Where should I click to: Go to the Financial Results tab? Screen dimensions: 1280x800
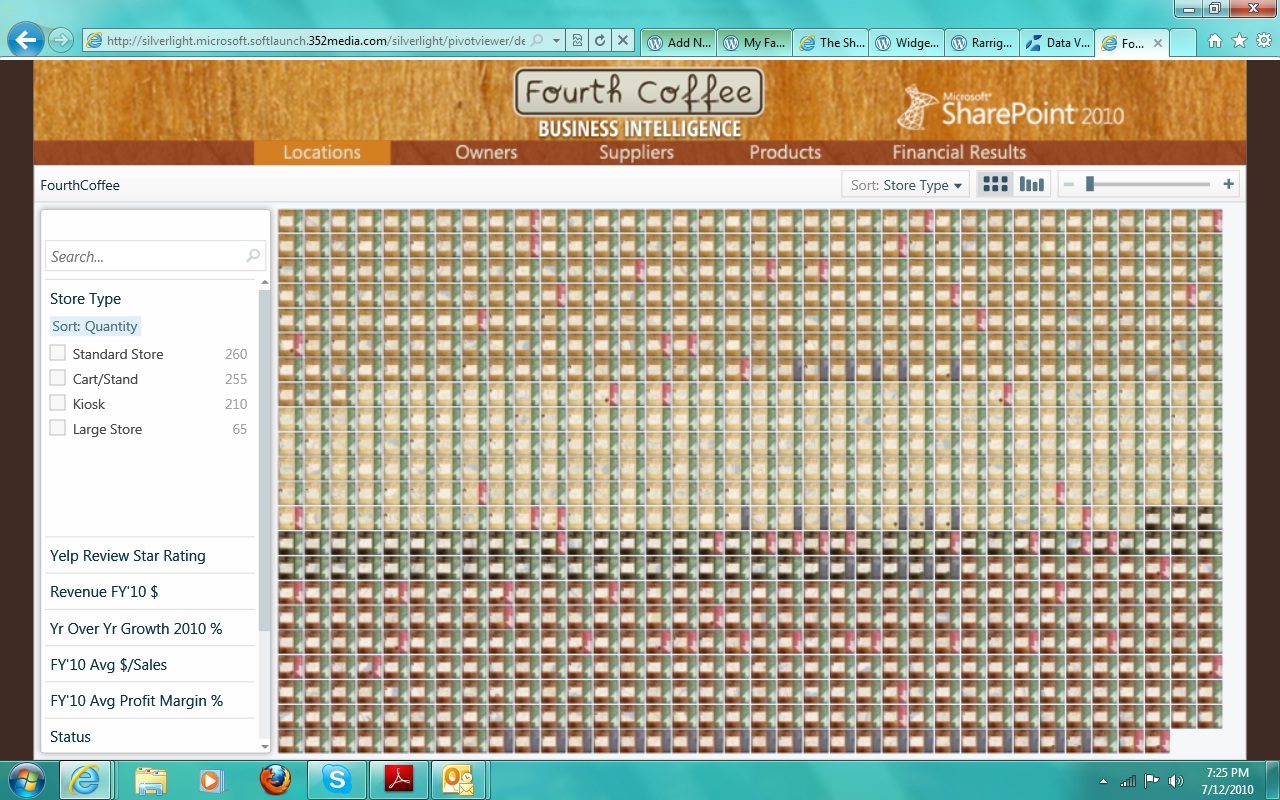(x=959, y=152)
